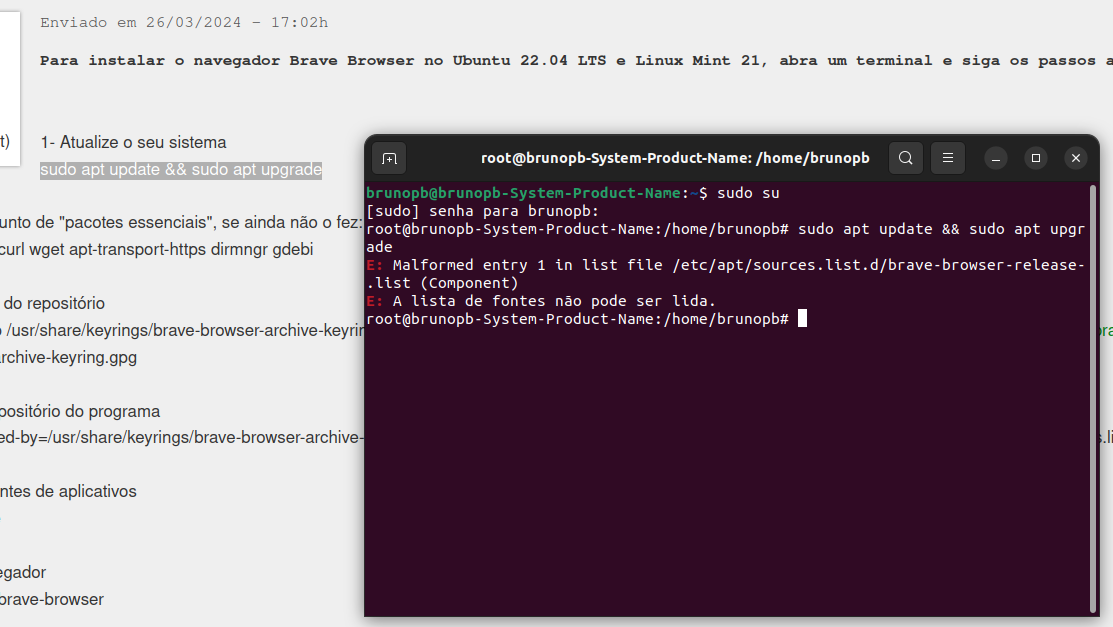Click the 'egador' text on the webpage
This screenshot has width=1113, height=627.
coord(23,572)
